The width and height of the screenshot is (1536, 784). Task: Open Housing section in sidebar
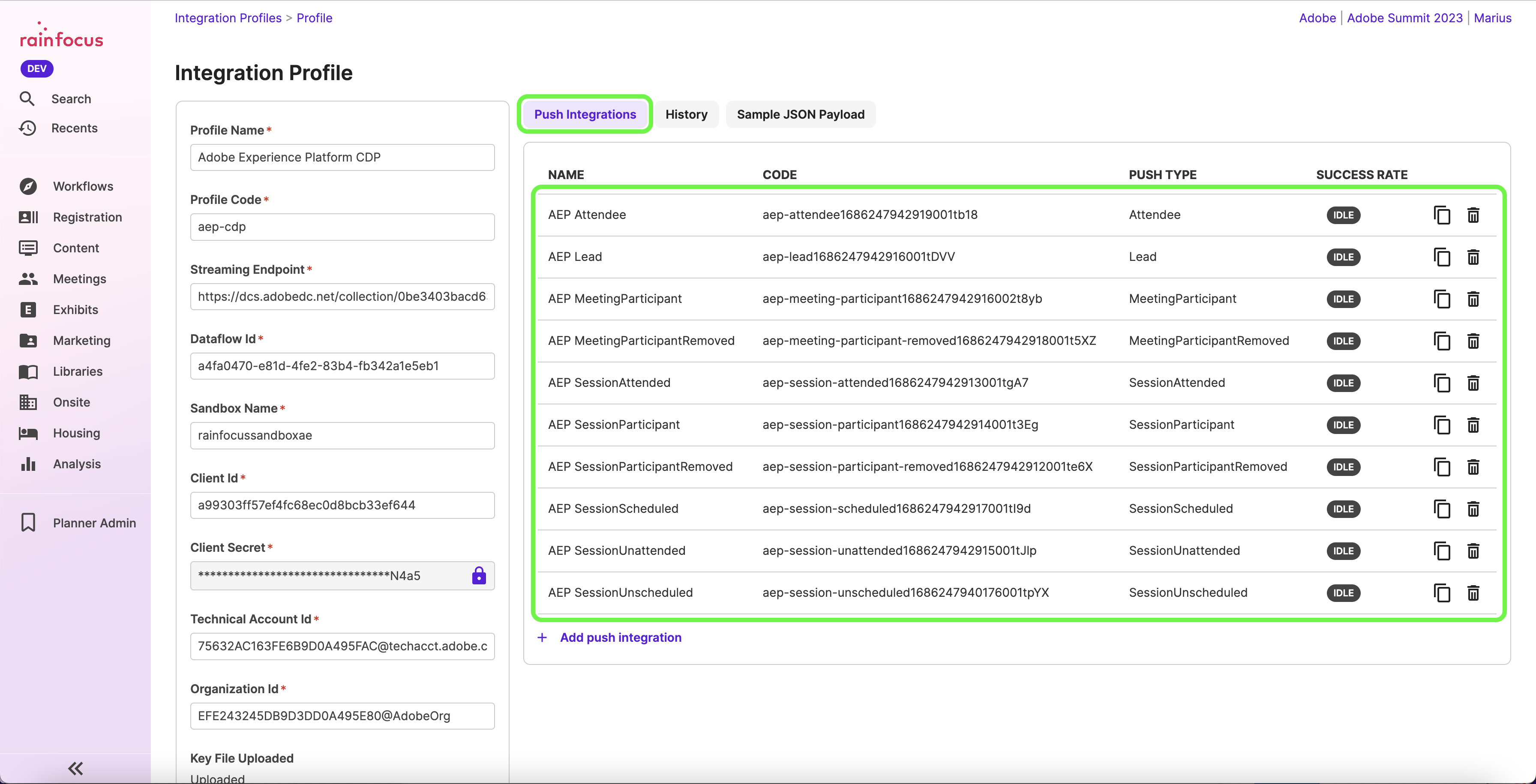coord(76,433)
